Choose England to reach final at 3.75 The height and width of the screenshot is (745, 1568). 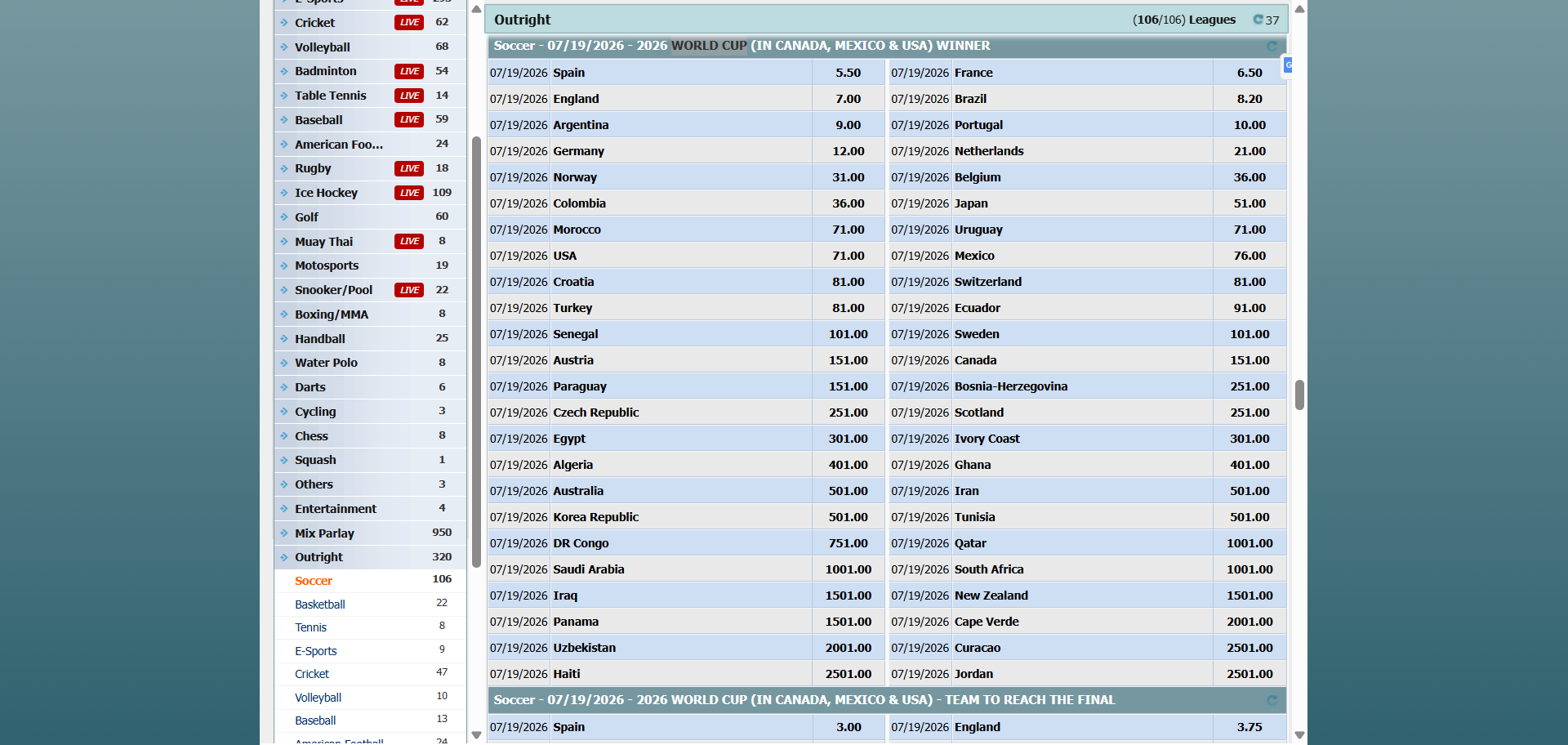(x=1249, y=727)
